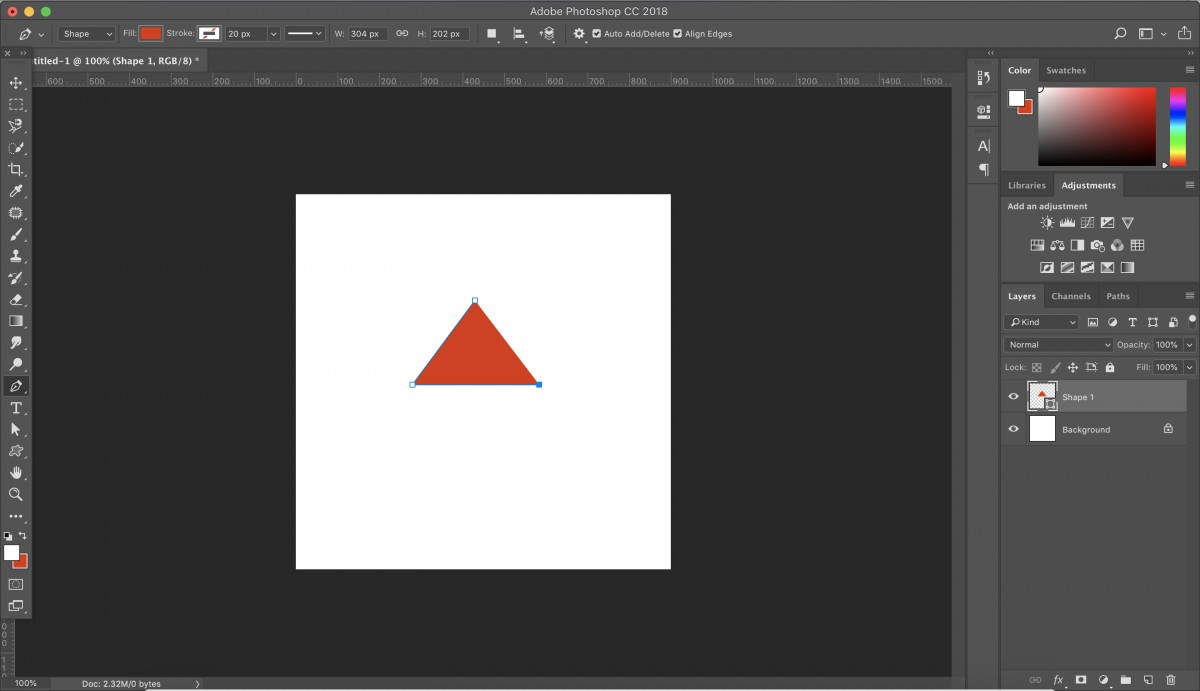Uncheck the Align Edges checkbox

point(678,34)
